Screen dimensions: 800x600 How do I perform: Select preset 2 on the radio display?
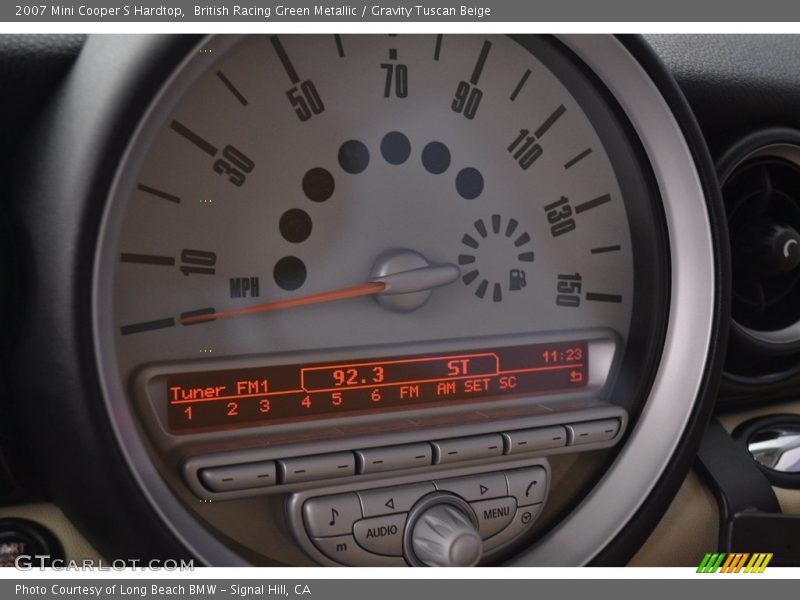232,409
